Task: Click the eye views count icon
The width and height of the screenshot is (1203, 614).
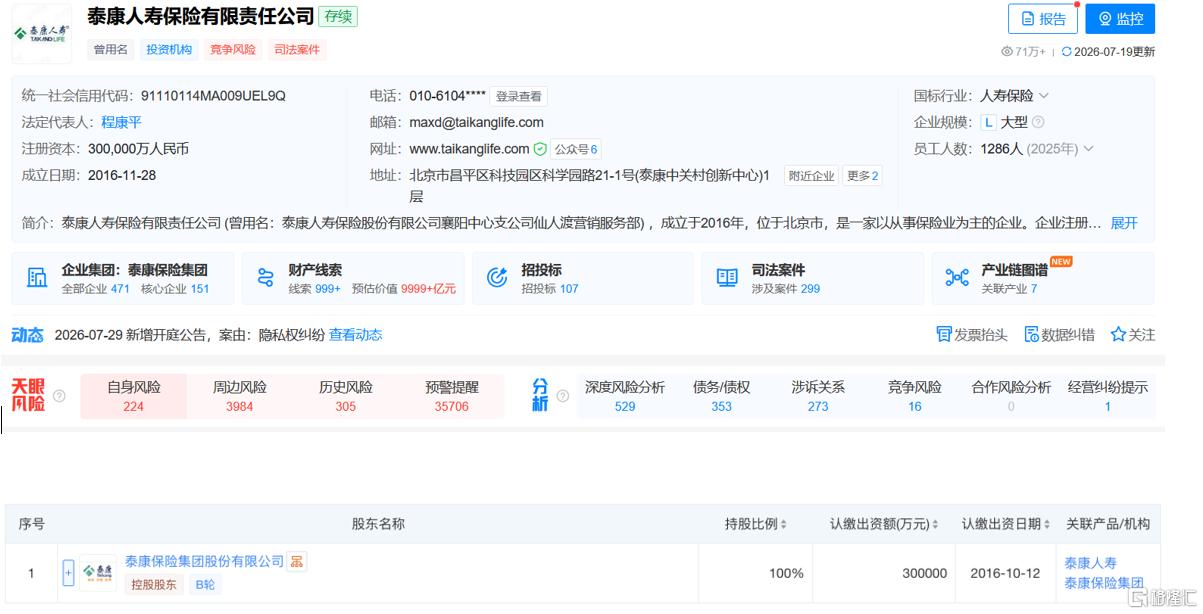Action: 1007,51
